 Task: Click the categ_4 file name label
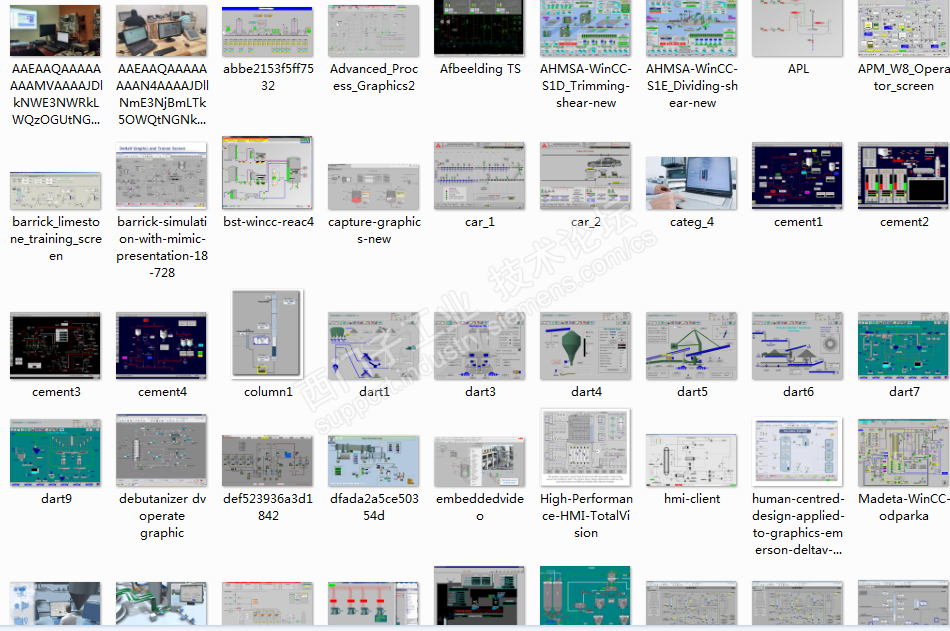(692, 222)
